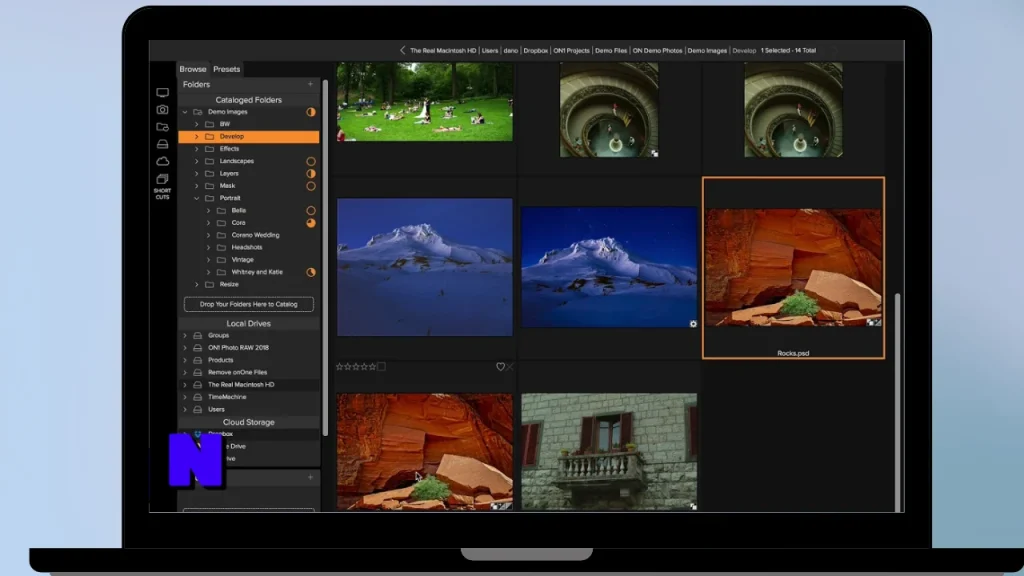Viewport: 1024px width, 576px height.
Task: Add a folder with Folders plus icon
Action: tap(310, 84)
